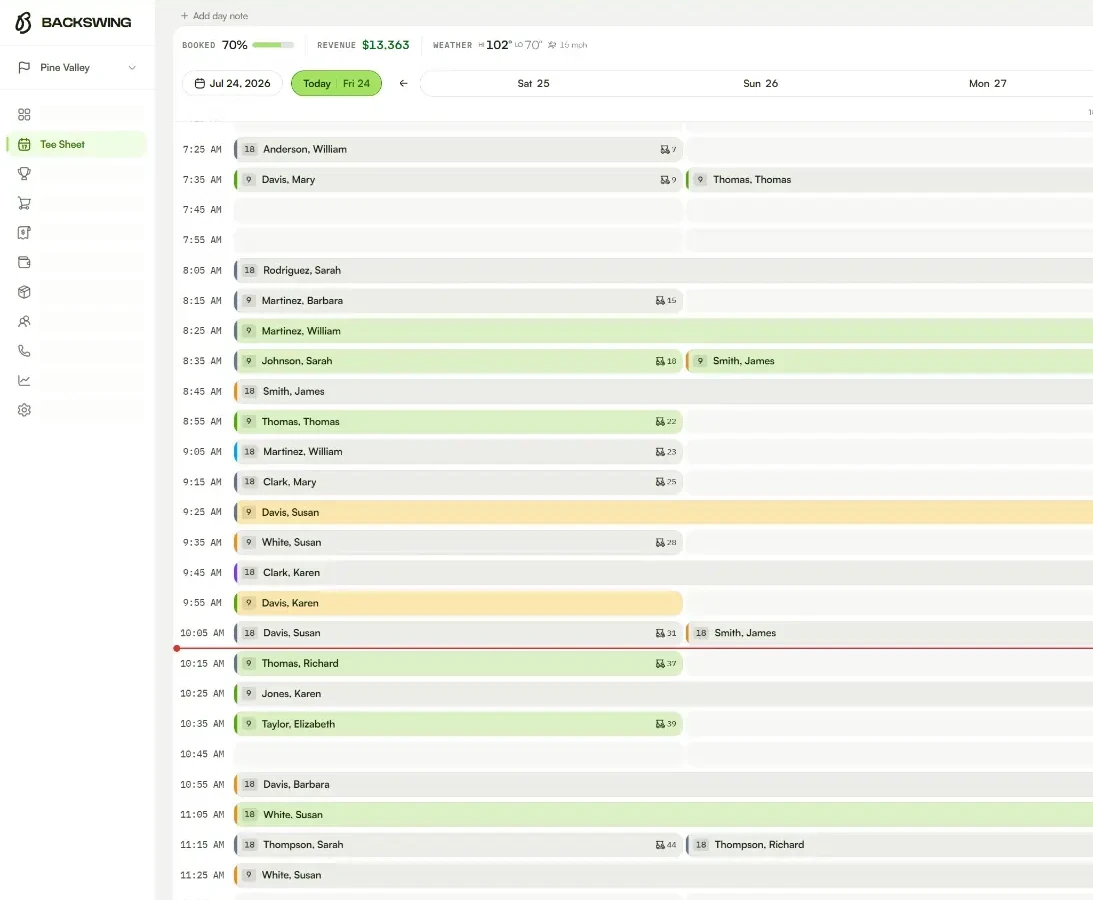Switch to the Sat 25 tab
Screen dimensions: 1093x900
[x=533, y=83]
